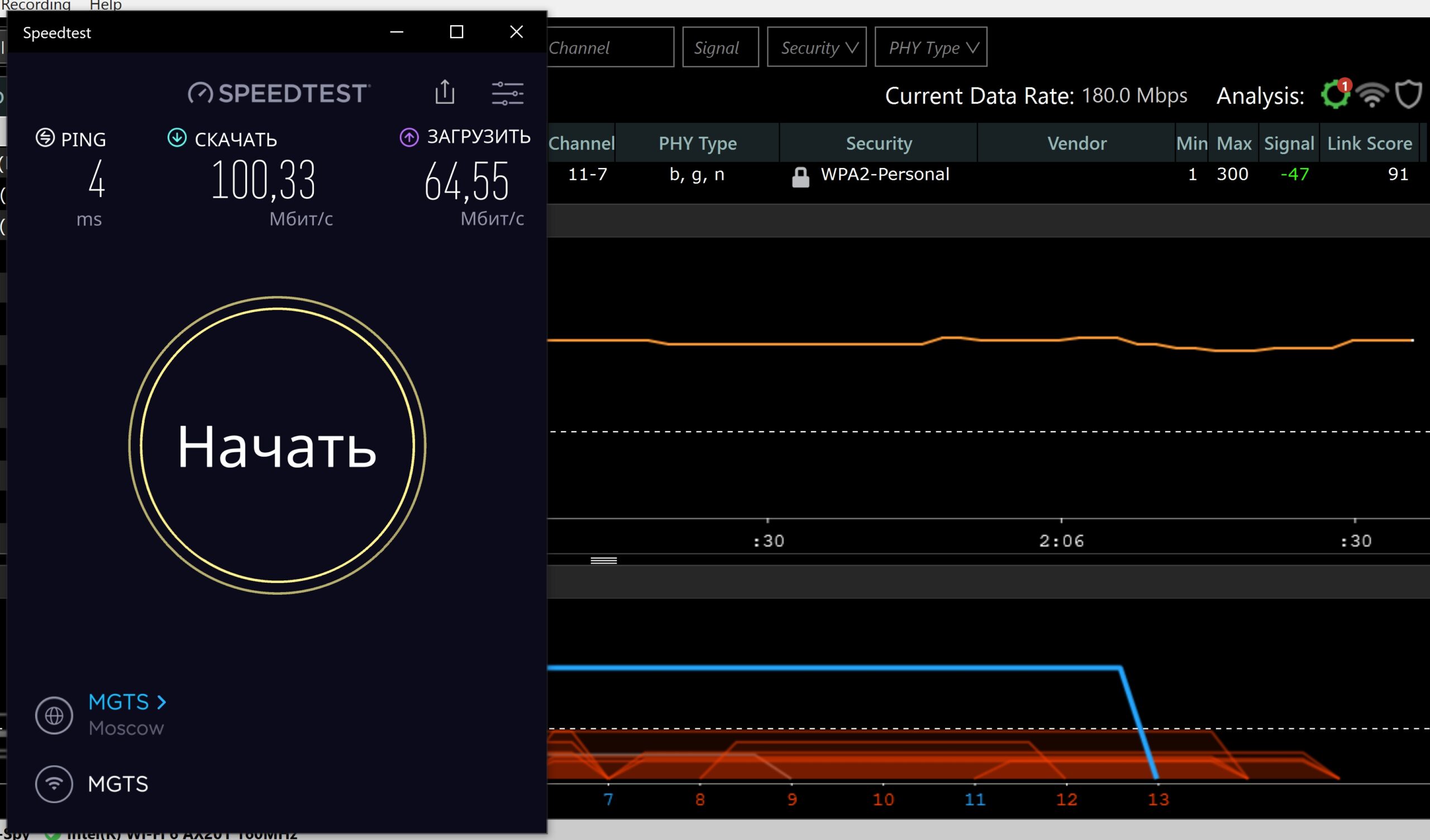Click the link score value 91
1430x840 pixels.
click(1398, 174)
